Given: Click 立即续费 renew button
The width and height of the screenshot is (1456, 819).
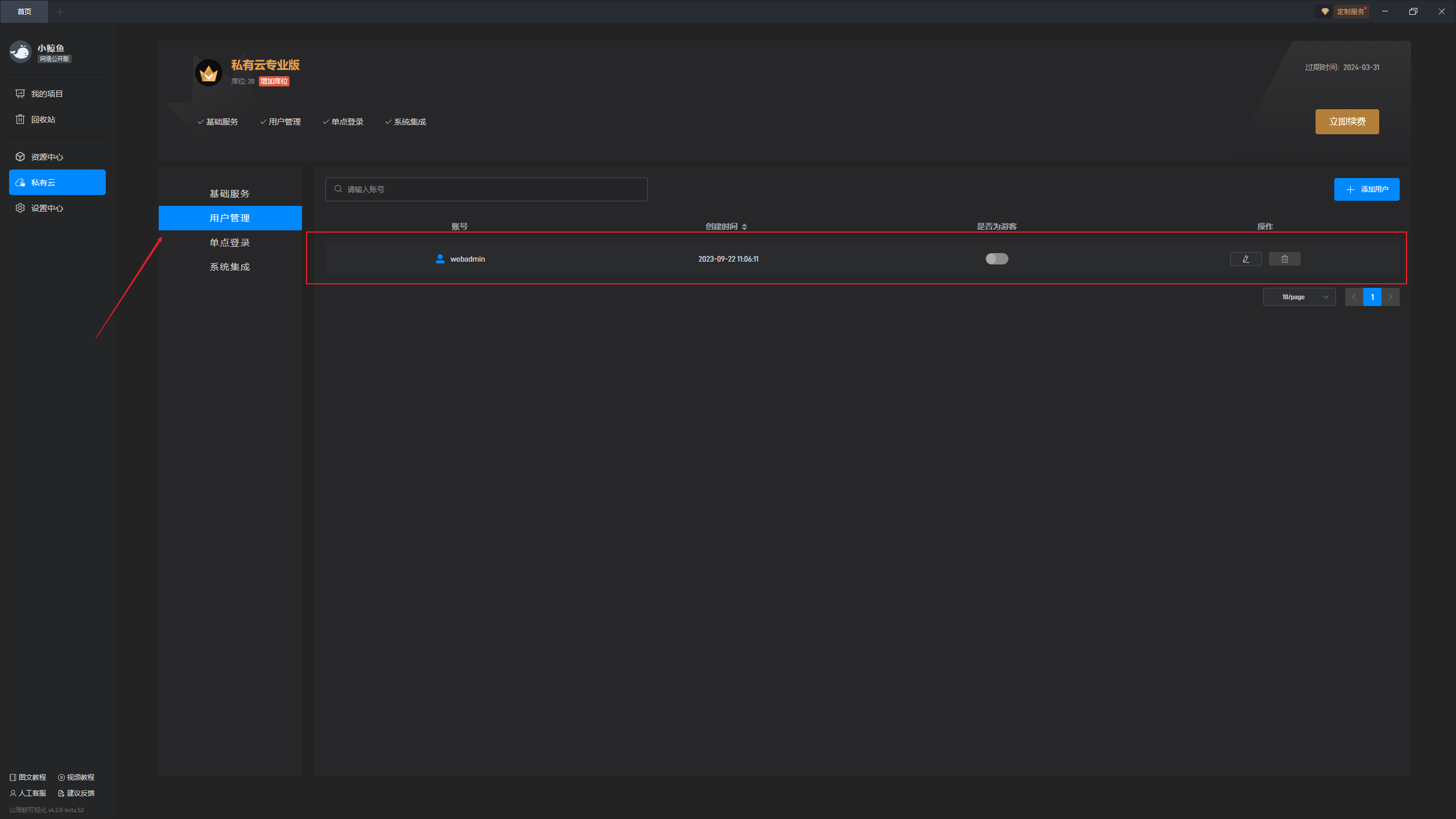Looking at the screenshot, I should tap(1347, 122).
